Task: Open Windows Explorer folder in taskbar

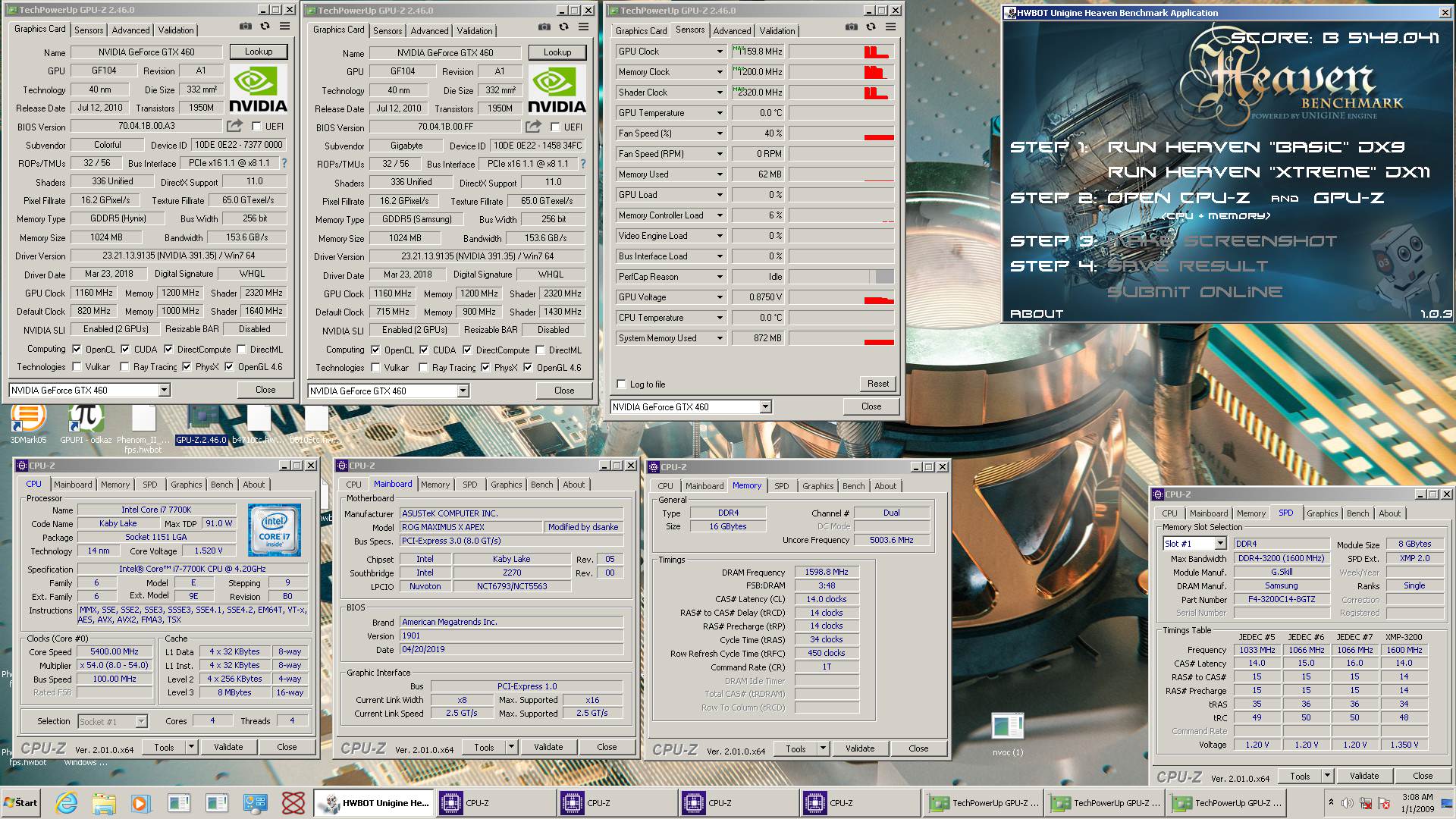Action: [x=104, y=802]
